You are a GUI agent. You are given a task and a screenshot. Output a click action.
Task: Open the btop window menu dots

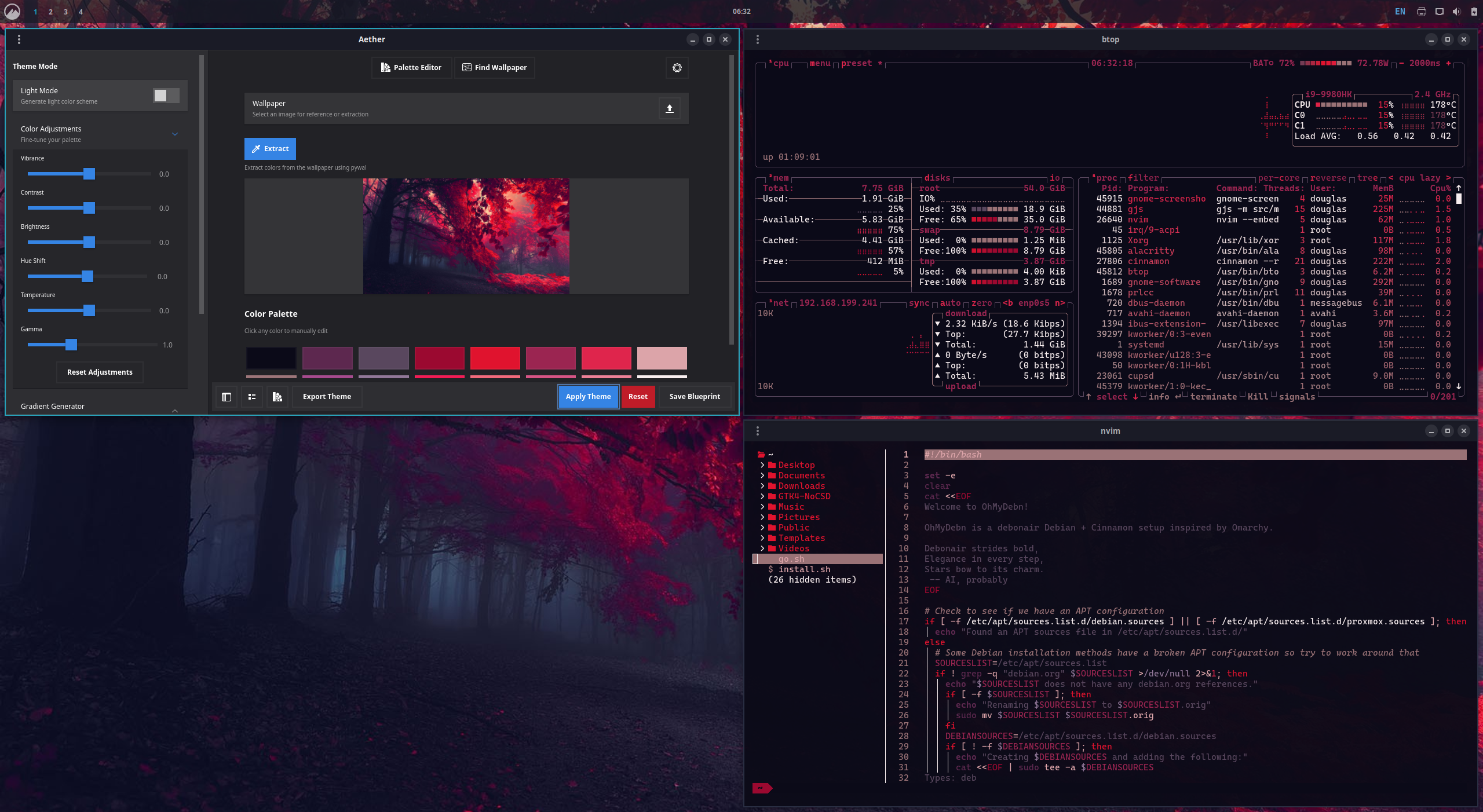click(x=757, y=39)
